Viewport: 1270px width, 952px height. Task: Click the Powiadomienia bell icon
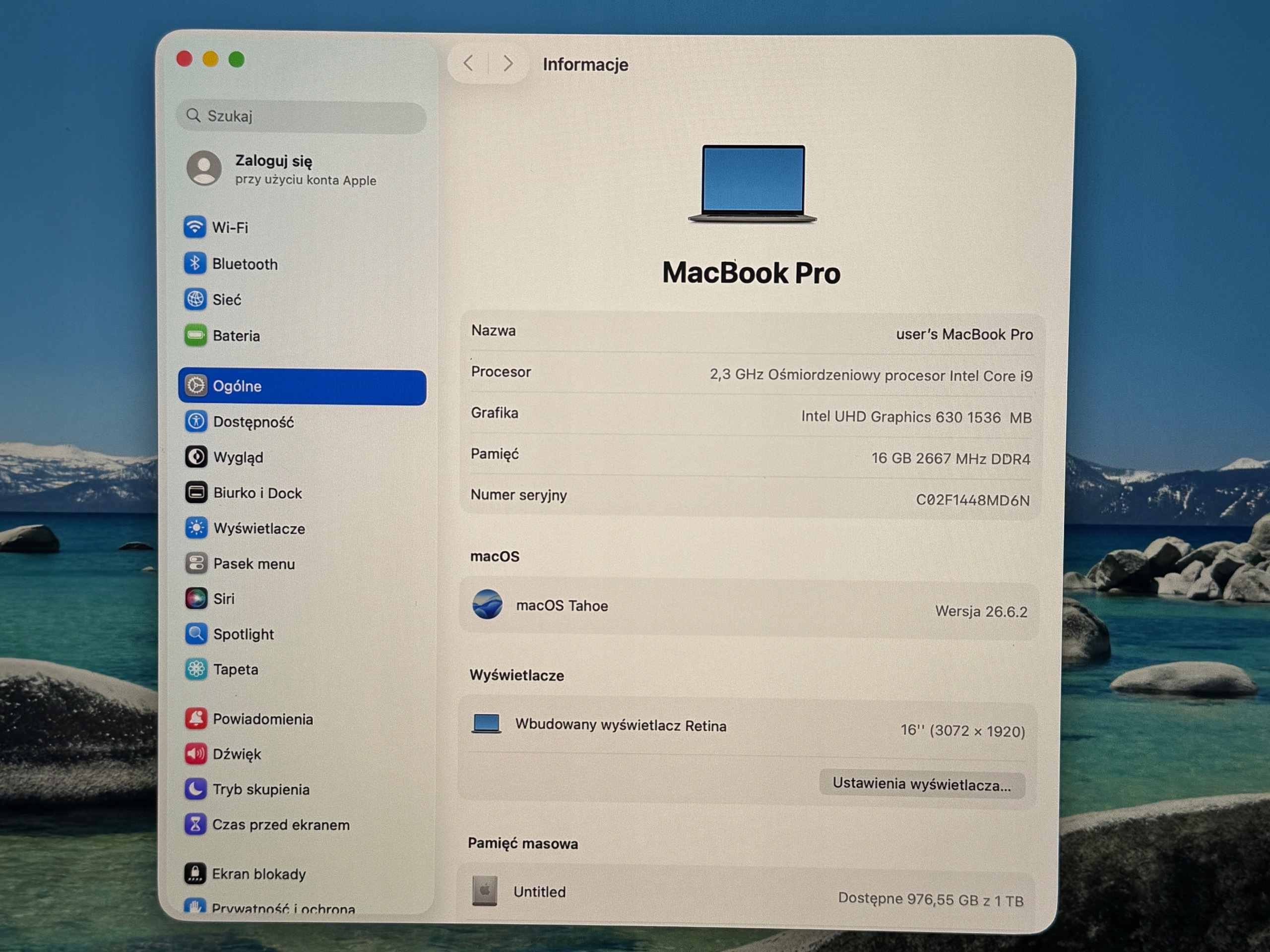pyautogui.click(x=196, y=718)
